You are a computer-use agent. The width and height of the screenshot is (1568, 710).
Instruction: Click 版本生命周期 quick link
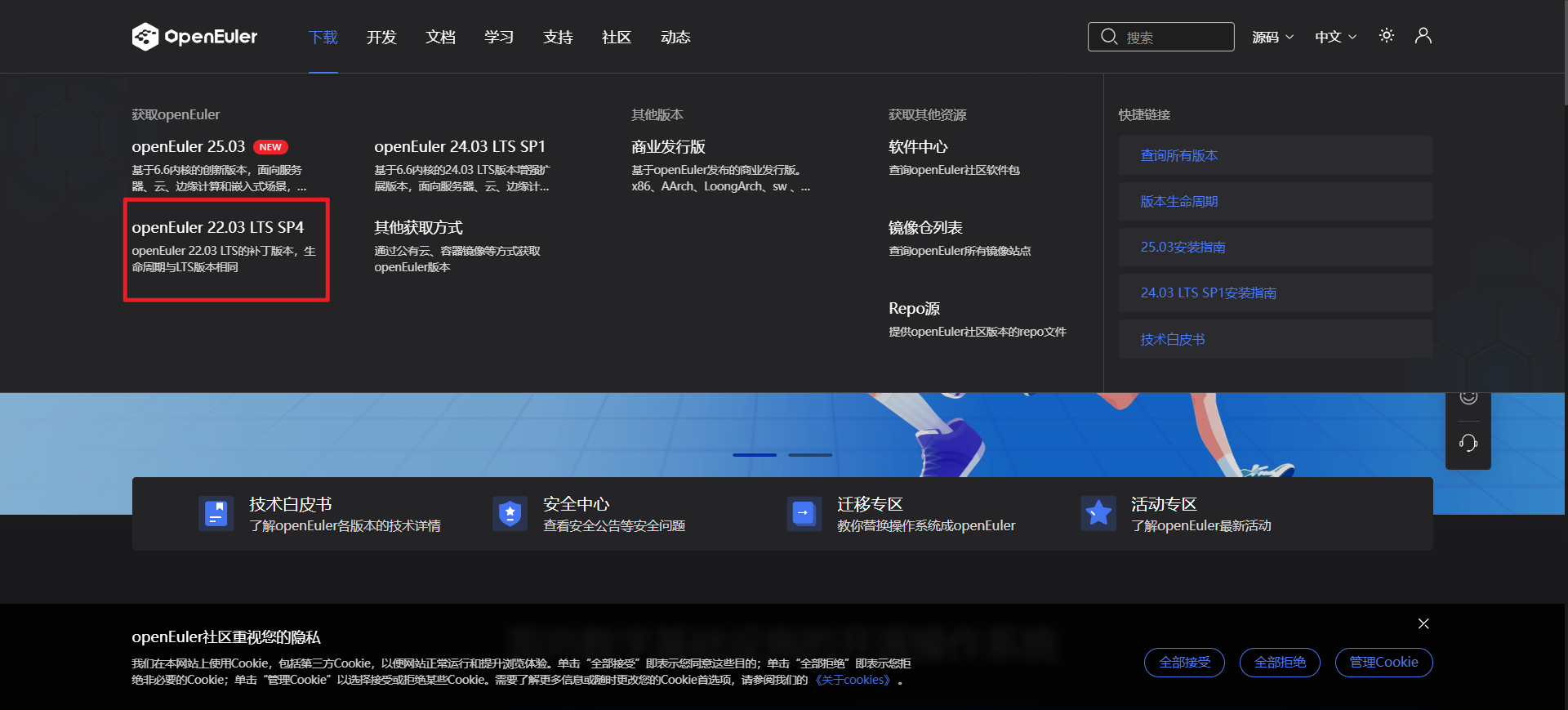[1276, 201]
